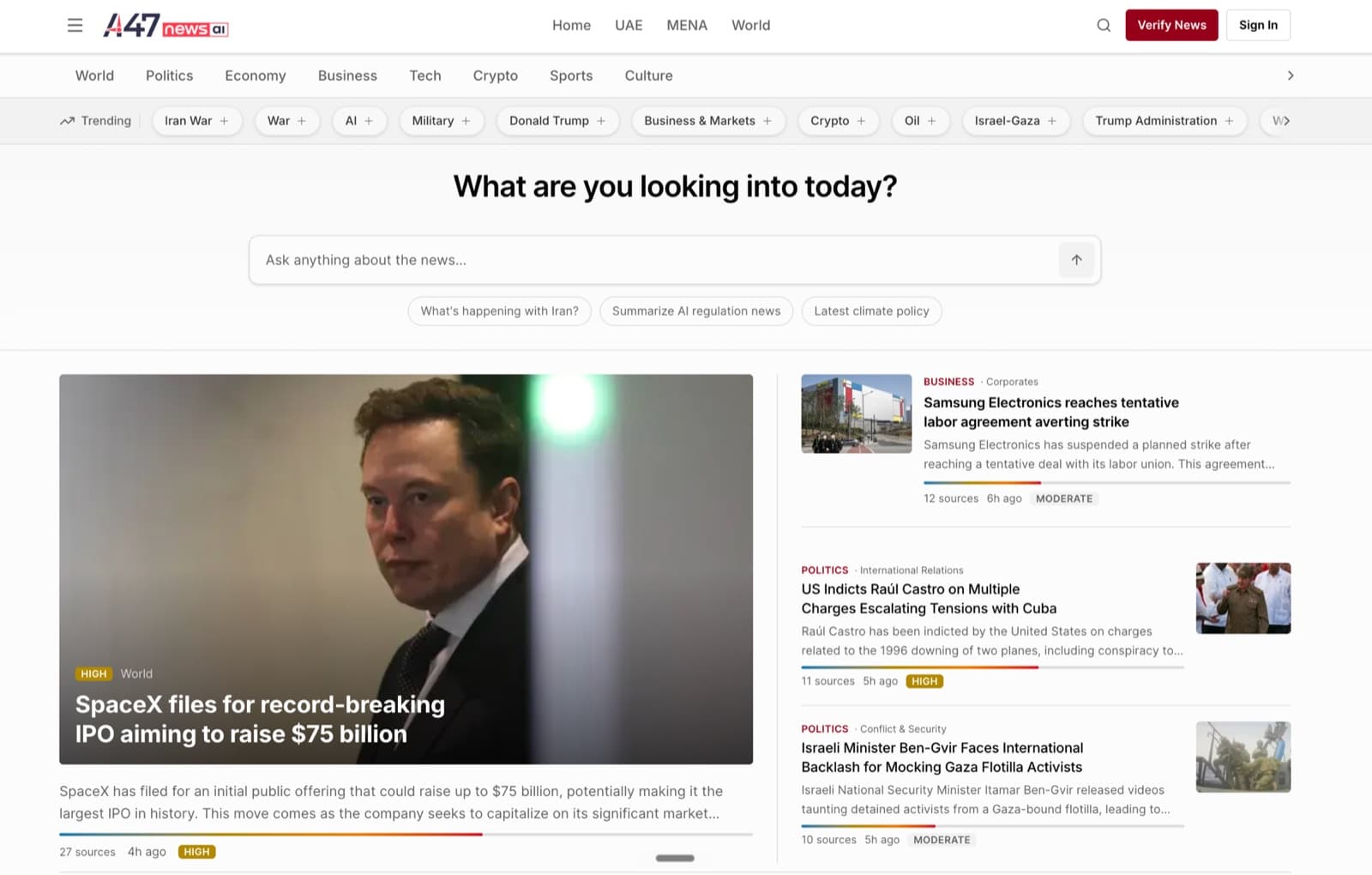Go to Home in top navigation
This screenshot has height=875, width=1372.
pyautogui.click(x=571, y=26)
